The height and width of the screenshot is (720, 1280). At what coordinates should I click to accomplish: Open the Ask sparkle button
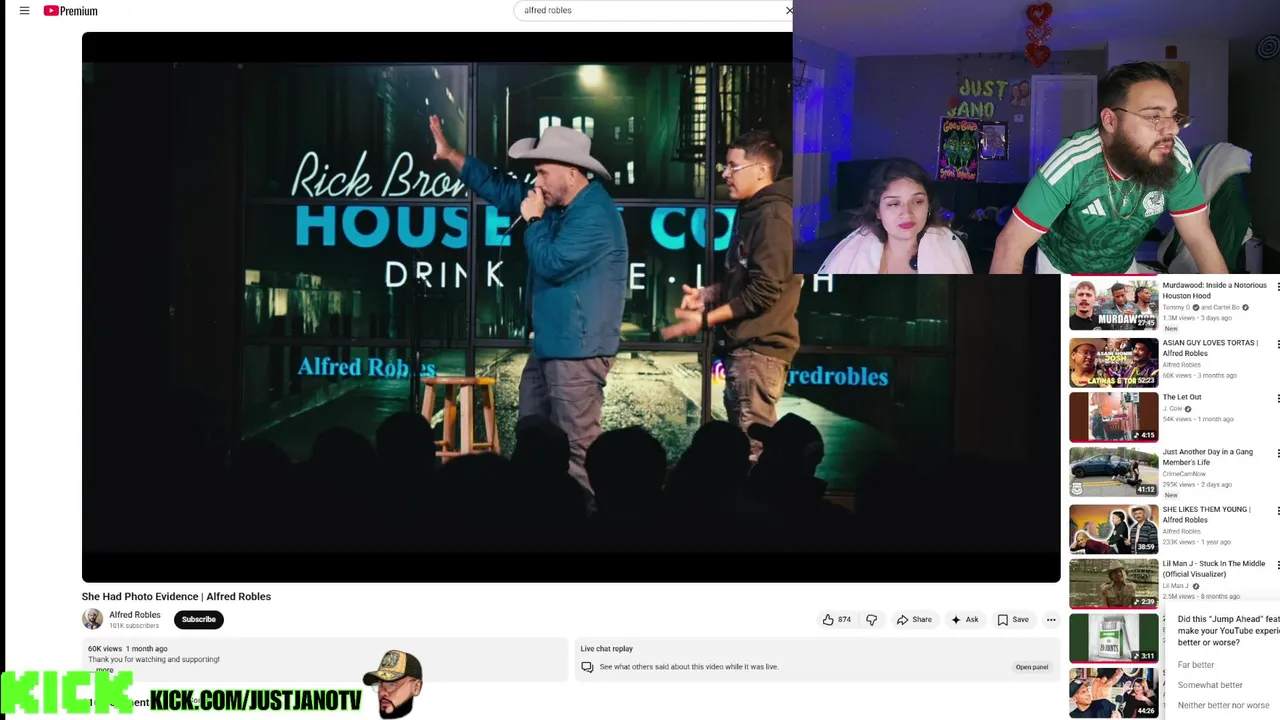pos(964,620)
